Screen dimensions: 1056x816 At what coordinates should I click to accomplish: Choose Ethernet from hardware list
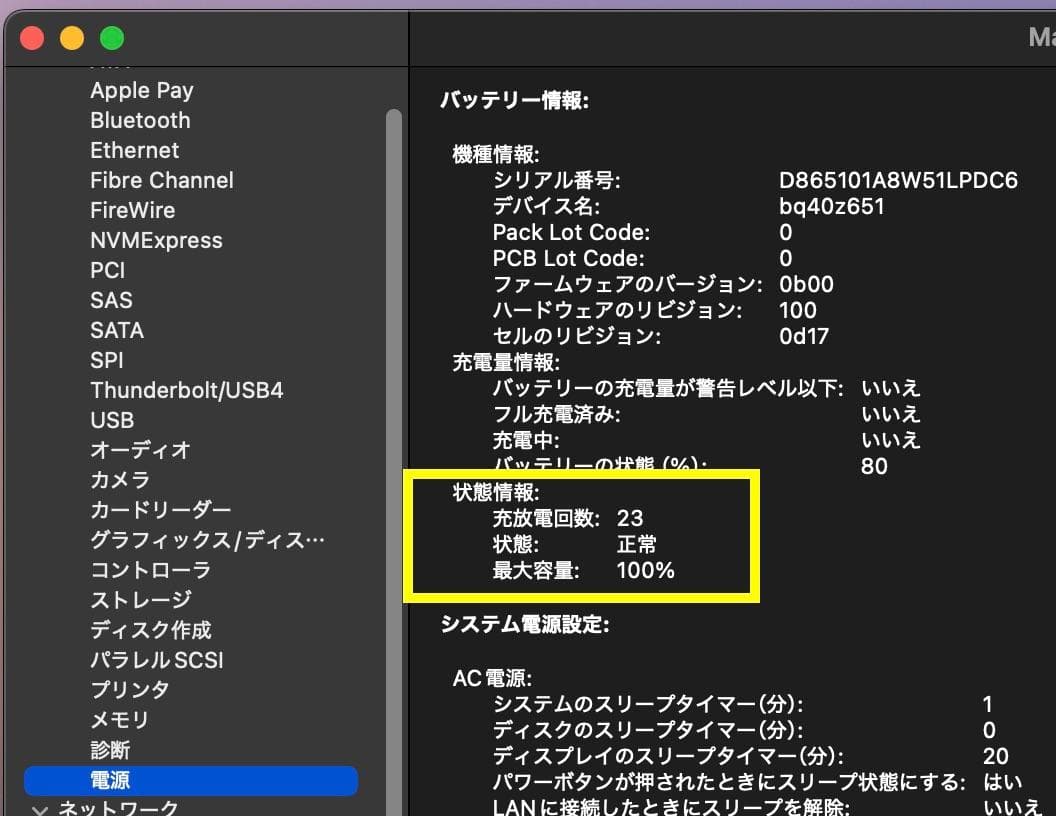pyautogui.click(x=134, y=150)
